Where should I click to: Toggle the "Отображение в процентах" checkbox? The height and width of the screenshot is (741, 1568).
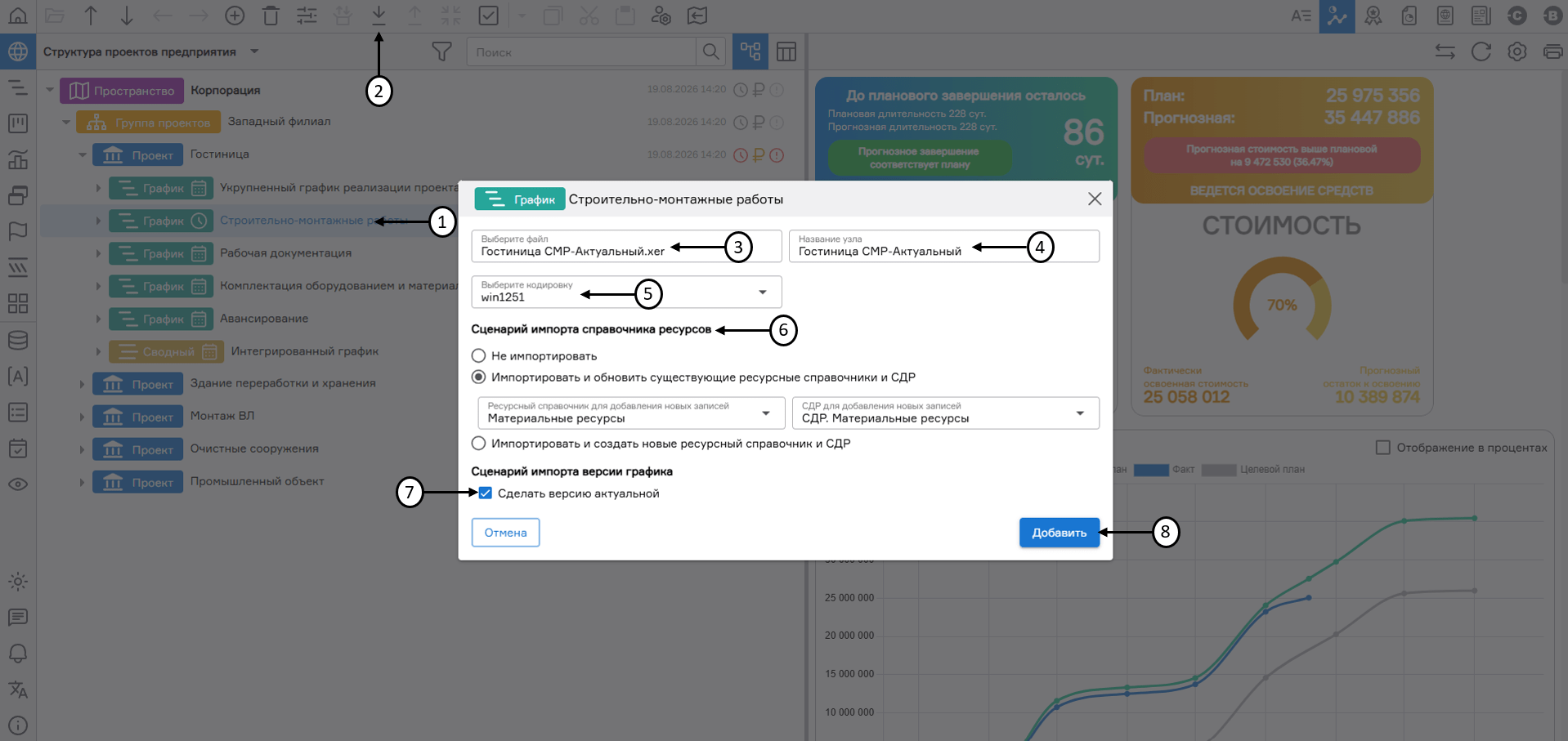click(x=1383, y=447)
